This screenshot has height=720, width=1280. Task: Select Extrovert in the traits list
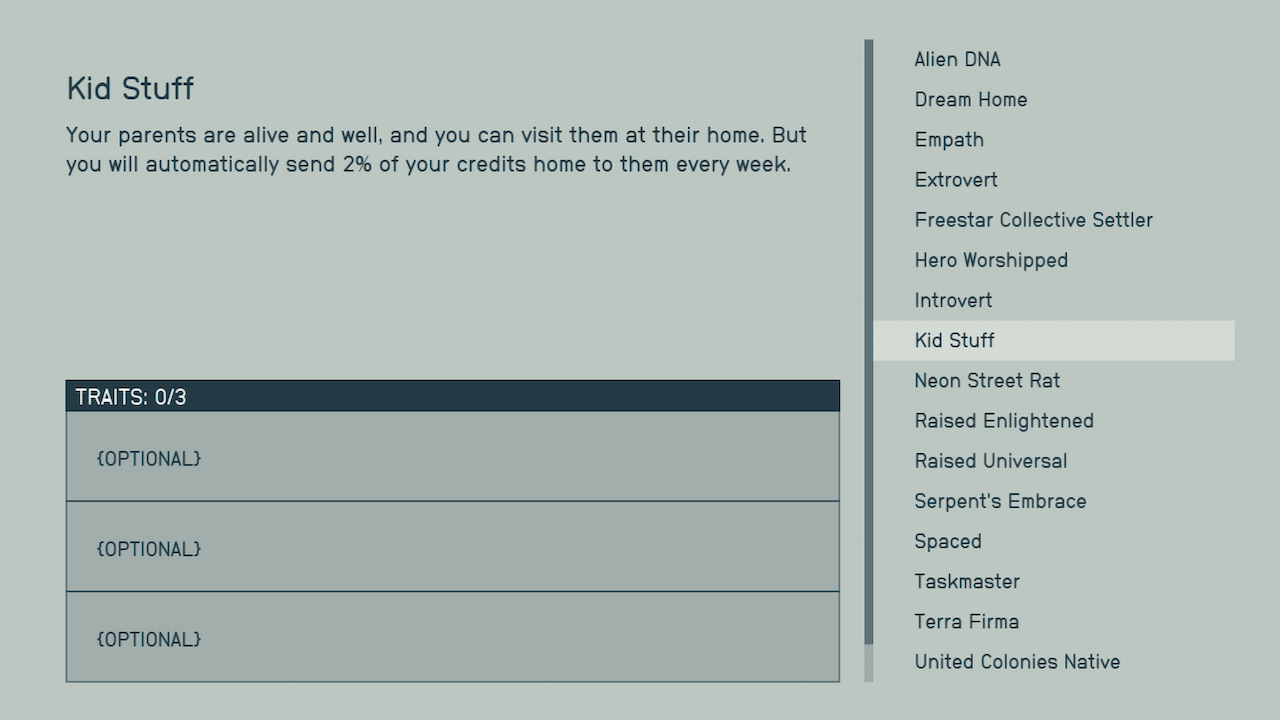coord(956,180)
